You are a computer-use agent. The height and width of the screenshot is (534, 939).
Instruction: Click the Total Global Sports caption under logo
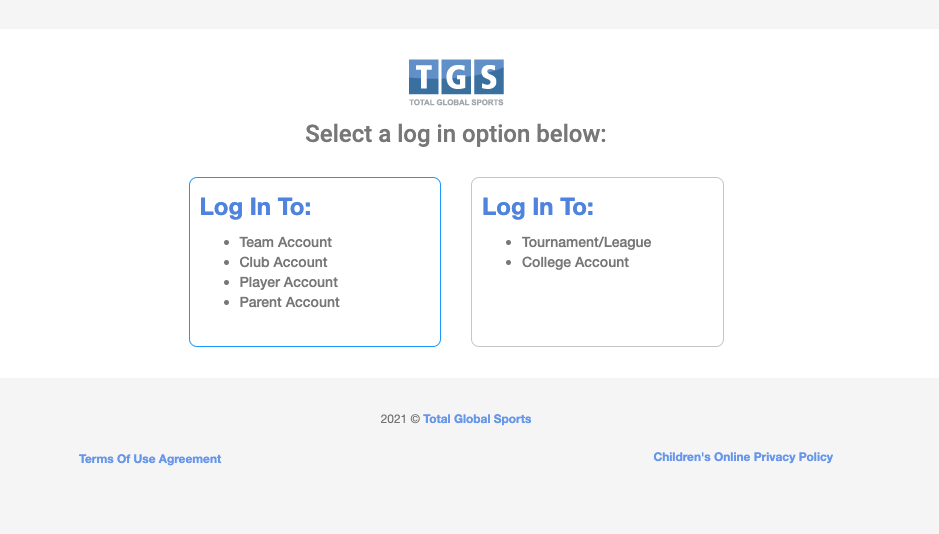click(x=456, y=102)
